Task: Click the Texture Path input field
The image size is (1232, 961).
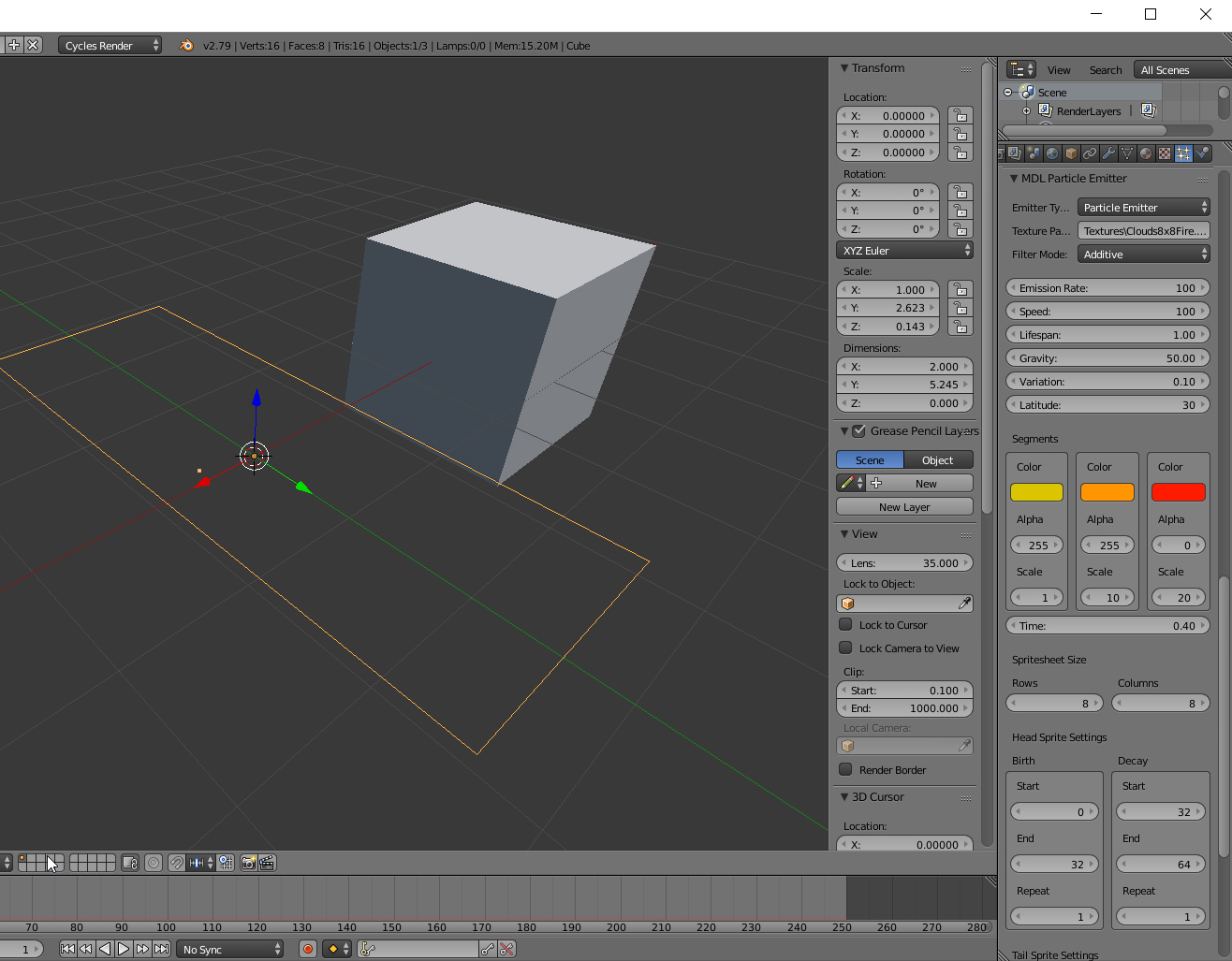Action: click(1144, 231)
